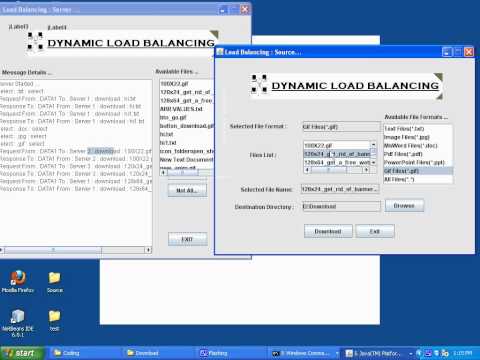This screenshot has width=480, height=360.
Task: Choose Image Files(*.jpg) in Available File Formats
Action: (418, 137)
